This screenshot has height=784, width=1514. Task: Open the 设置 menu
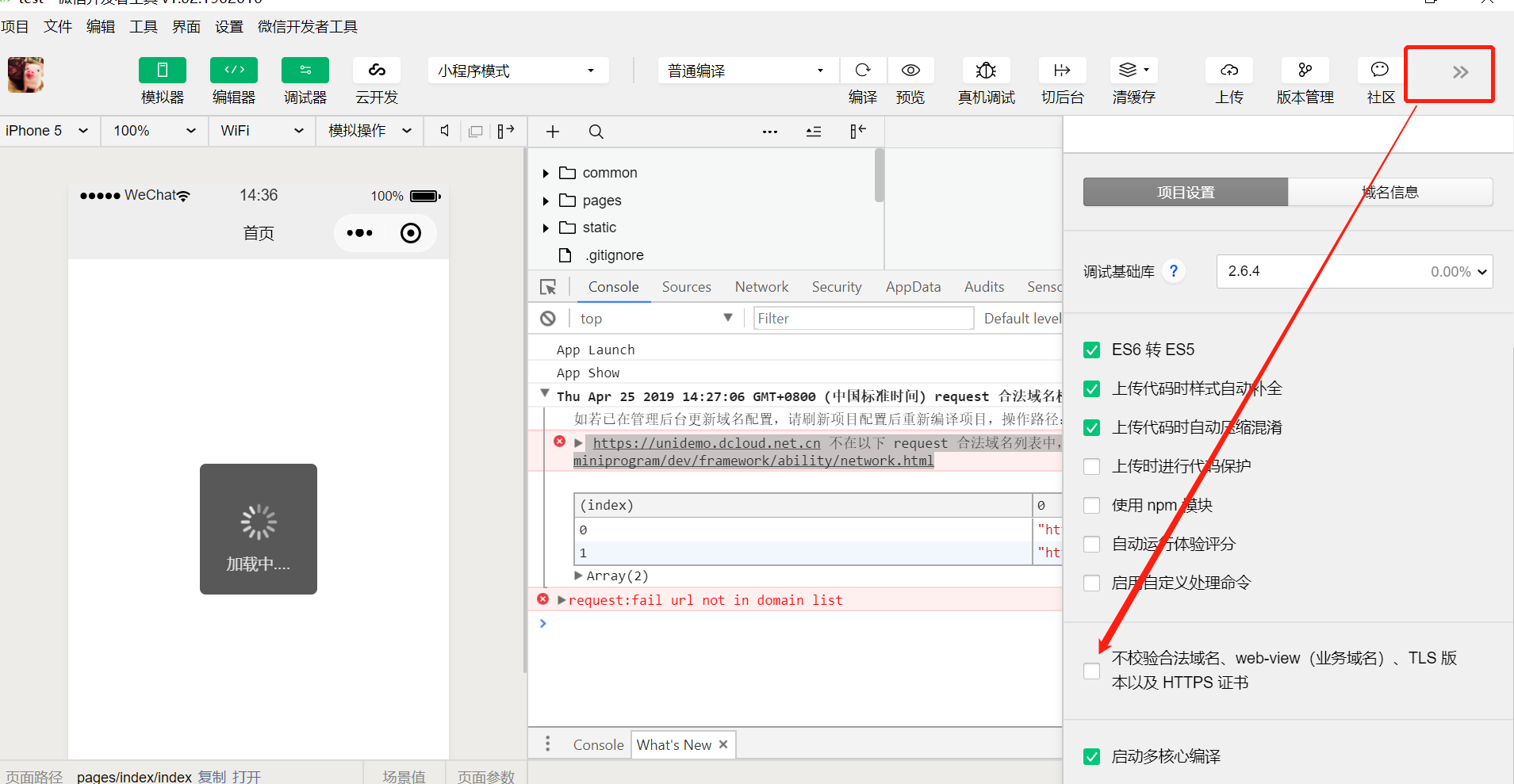coord(228,26)
